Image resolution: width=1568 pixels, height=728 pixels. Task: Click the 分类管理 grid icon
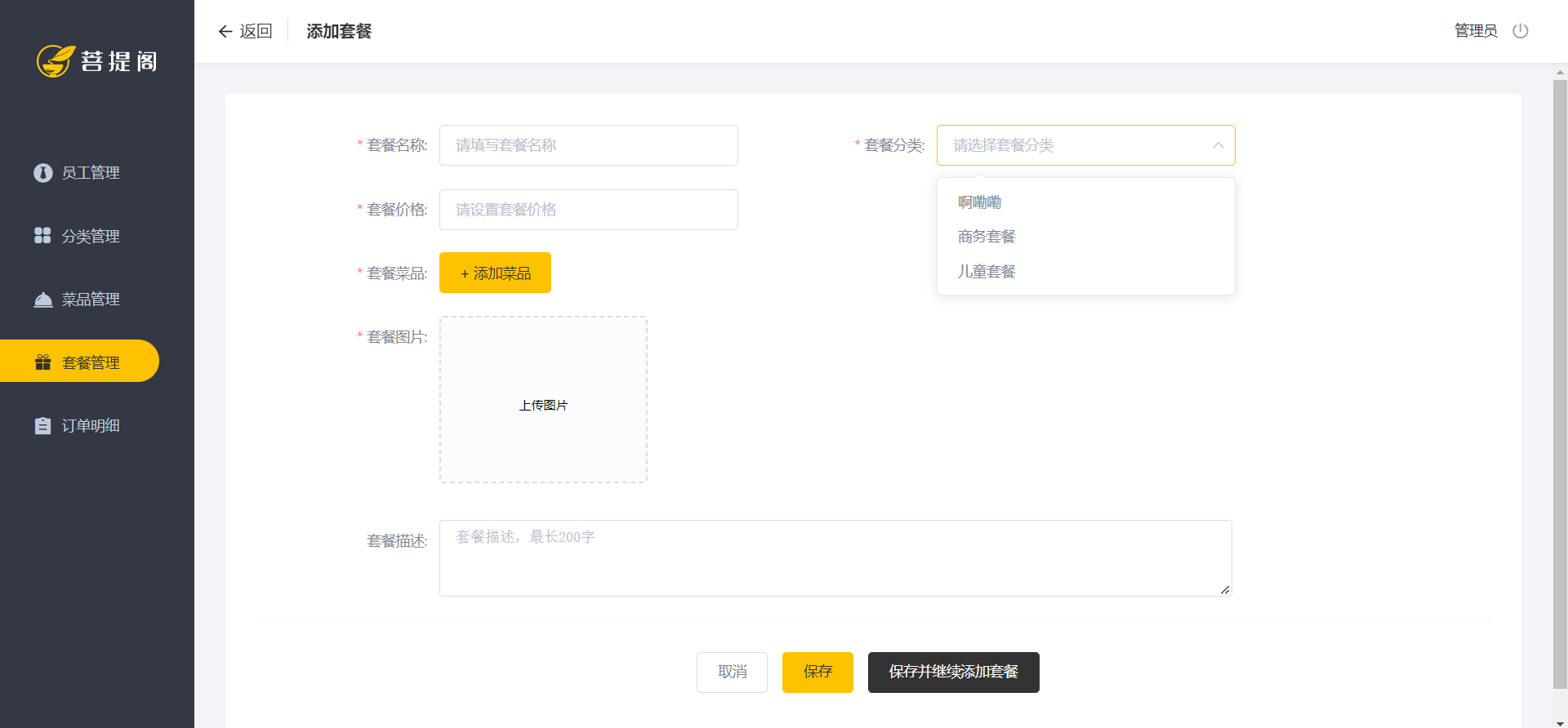pos(42,236)
